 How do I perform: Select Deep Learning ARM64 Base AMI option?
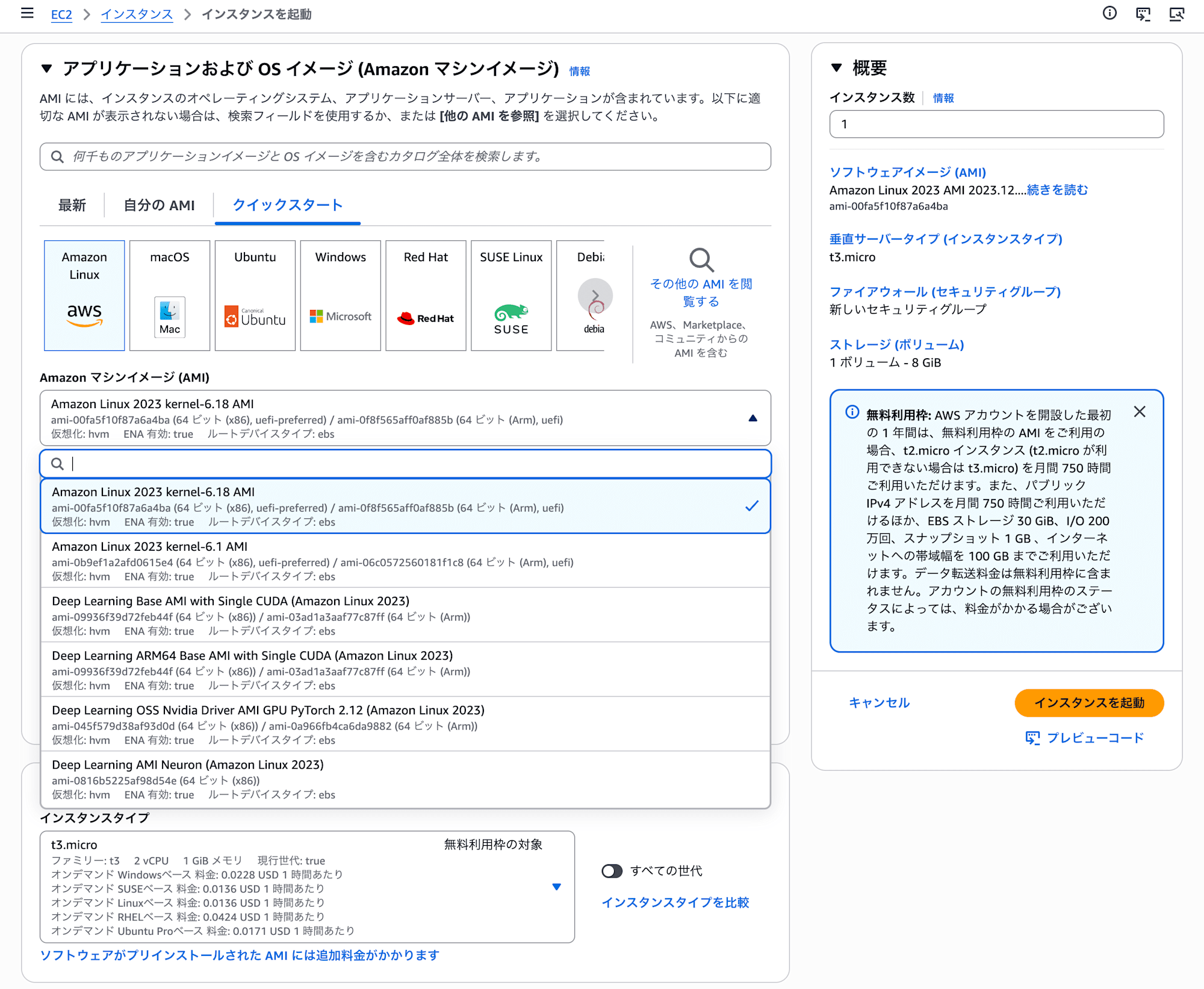405,670
